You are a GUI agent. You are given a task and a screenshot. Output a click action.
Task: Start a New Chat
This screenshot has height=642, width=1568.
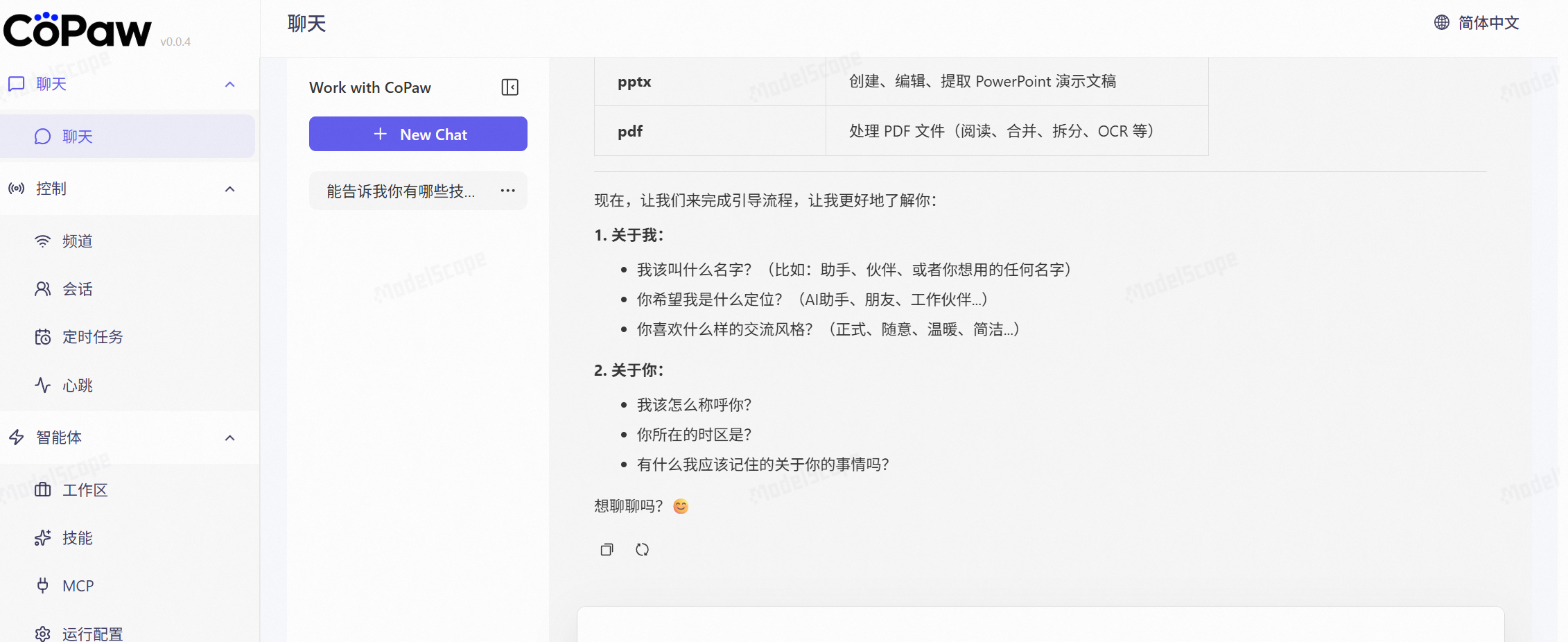[x=418, y=134]
